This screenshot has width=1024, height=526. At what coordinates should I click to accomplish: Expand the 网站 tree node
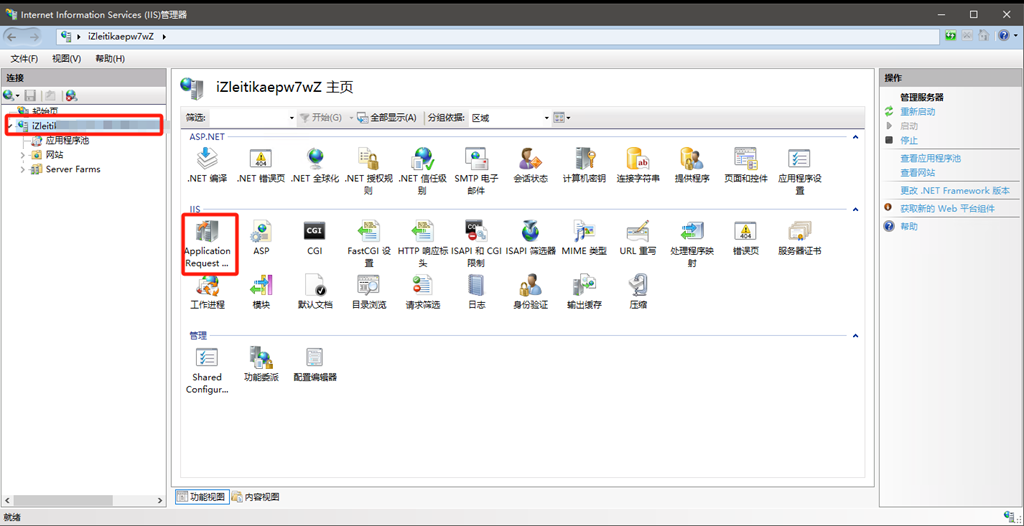tap(23, 155)
